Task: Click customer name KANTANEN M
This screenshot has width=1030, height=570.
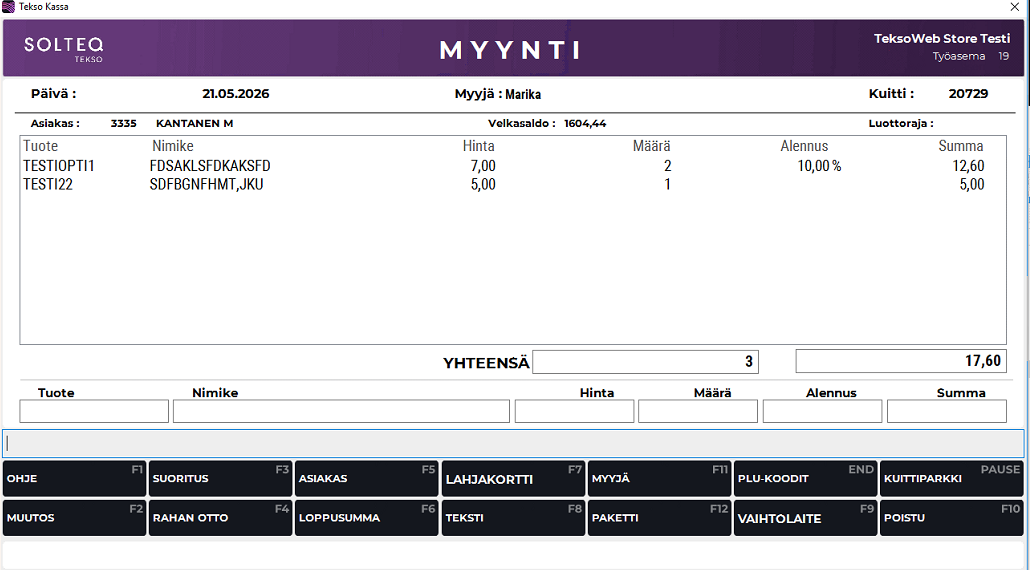Action: pyautogui.click(x=194, y=123)
